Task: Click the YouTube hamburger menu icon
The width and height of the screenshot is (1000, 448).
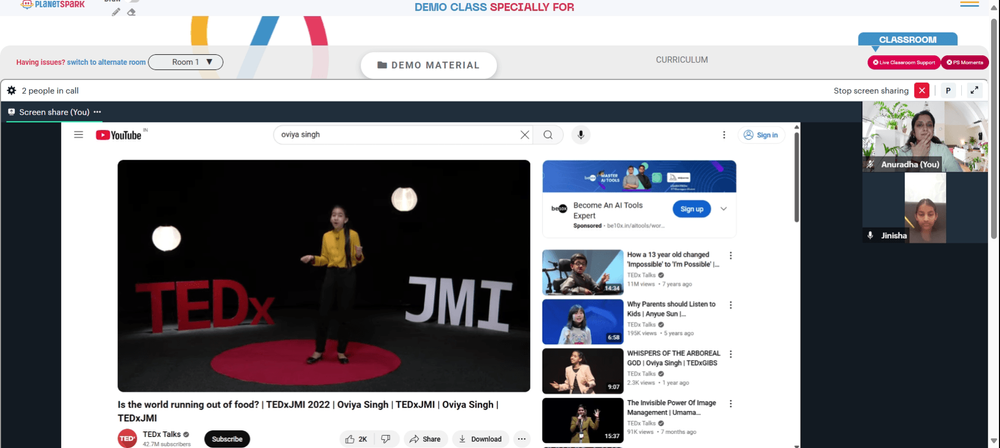Action: pos(78,135)
